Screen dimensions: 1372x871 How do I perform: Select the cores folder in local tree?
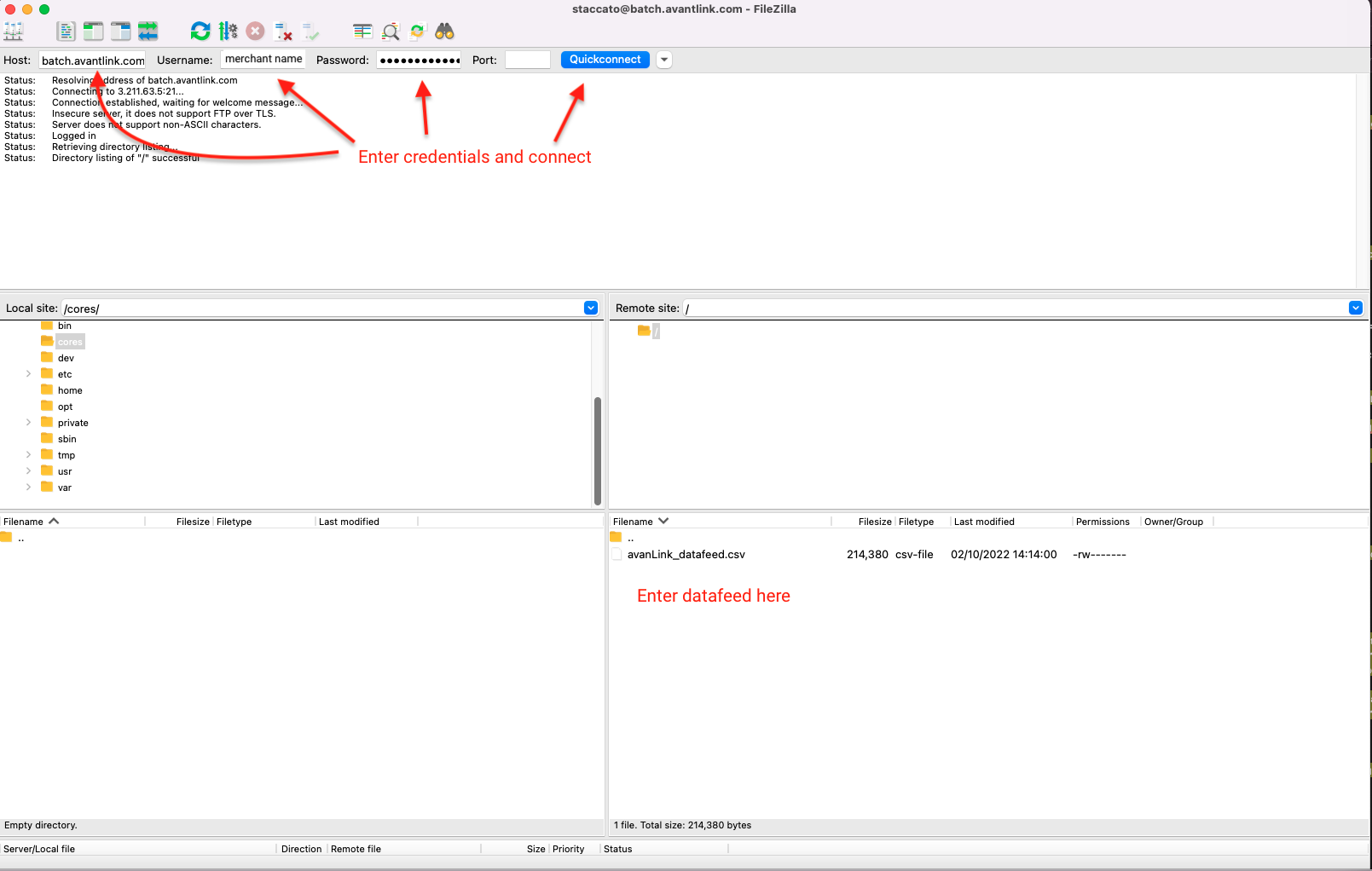point(70,342)
